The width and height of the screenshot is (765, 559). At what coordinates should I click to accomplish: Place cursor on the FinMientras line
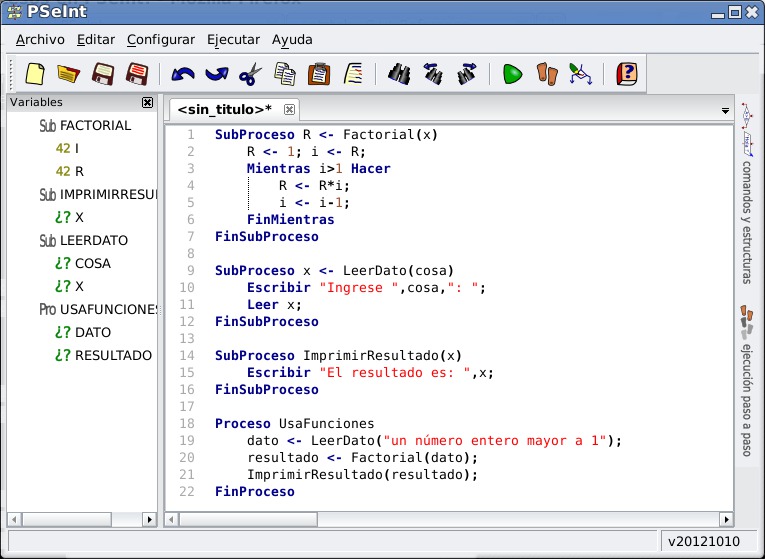290,220
